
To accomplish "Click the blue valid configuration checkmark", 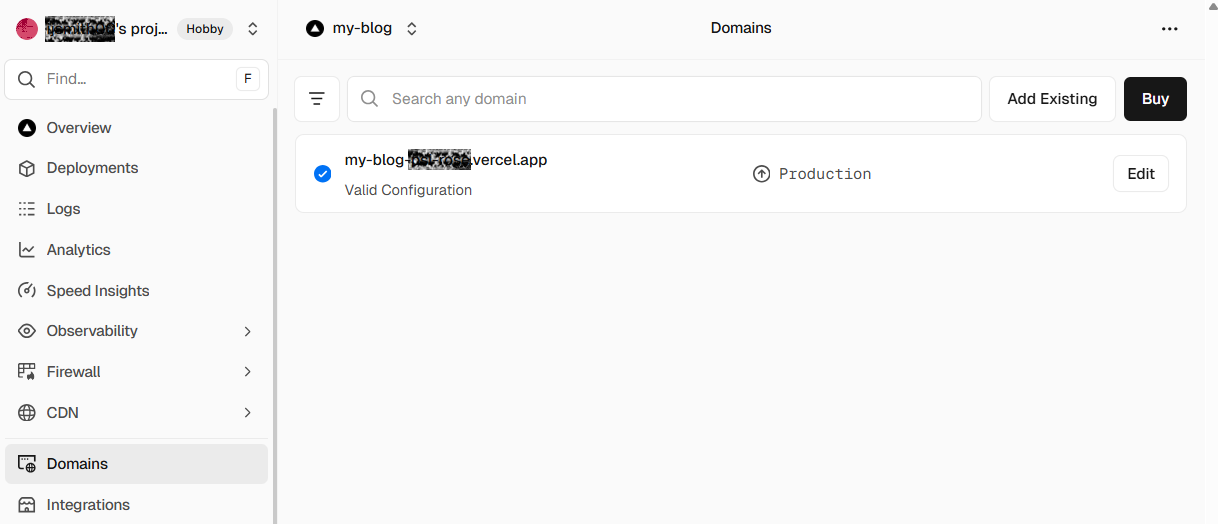I will pyautogui.click(x=323, y=174).
